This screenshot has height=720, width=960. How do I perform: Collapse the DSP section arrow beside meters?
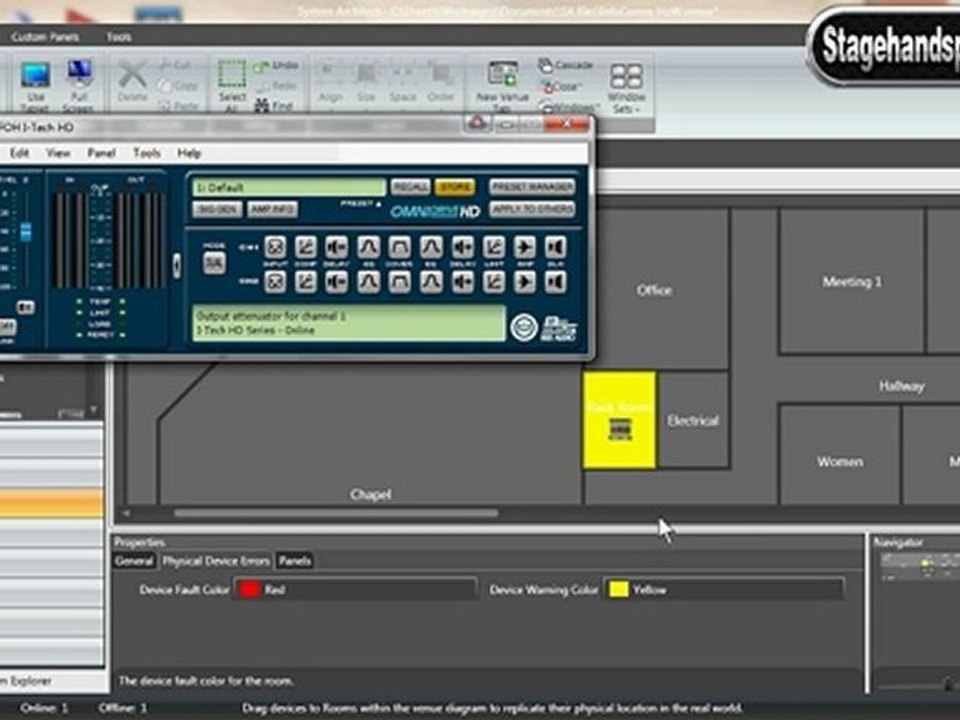coord(176,265)
